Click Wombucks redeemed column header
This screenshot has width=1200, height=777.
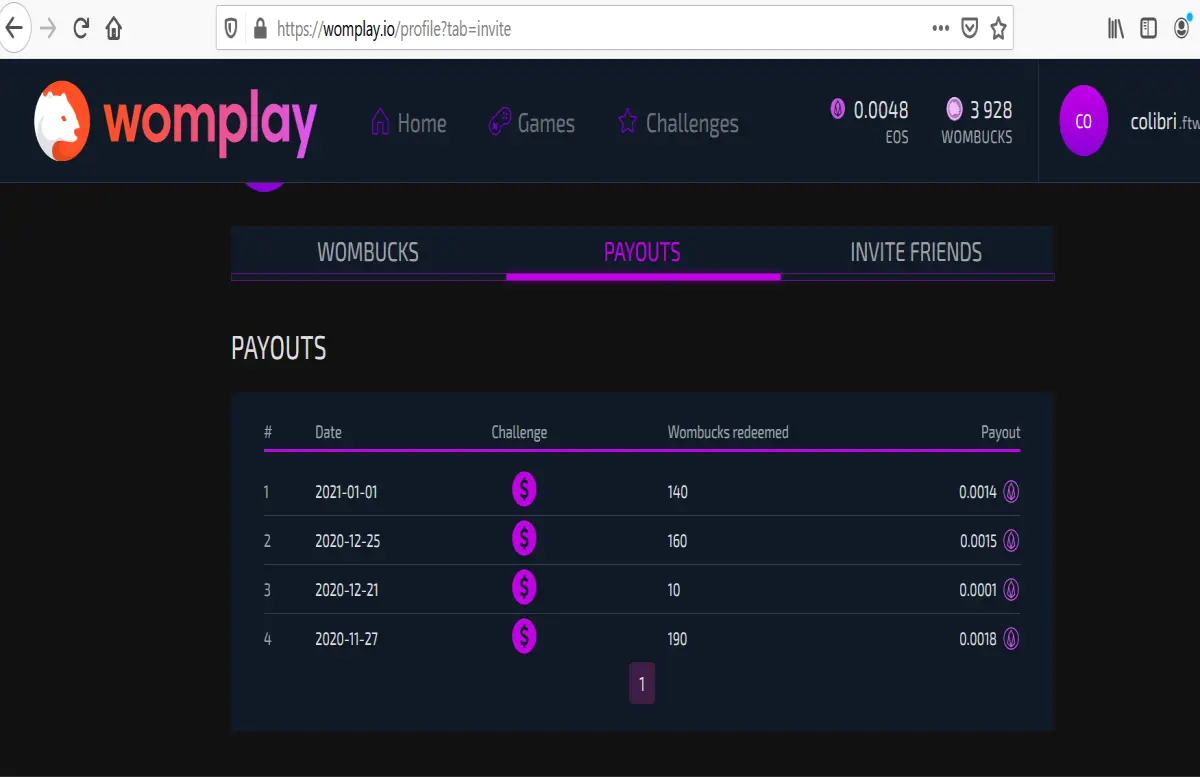coord(728,432)
